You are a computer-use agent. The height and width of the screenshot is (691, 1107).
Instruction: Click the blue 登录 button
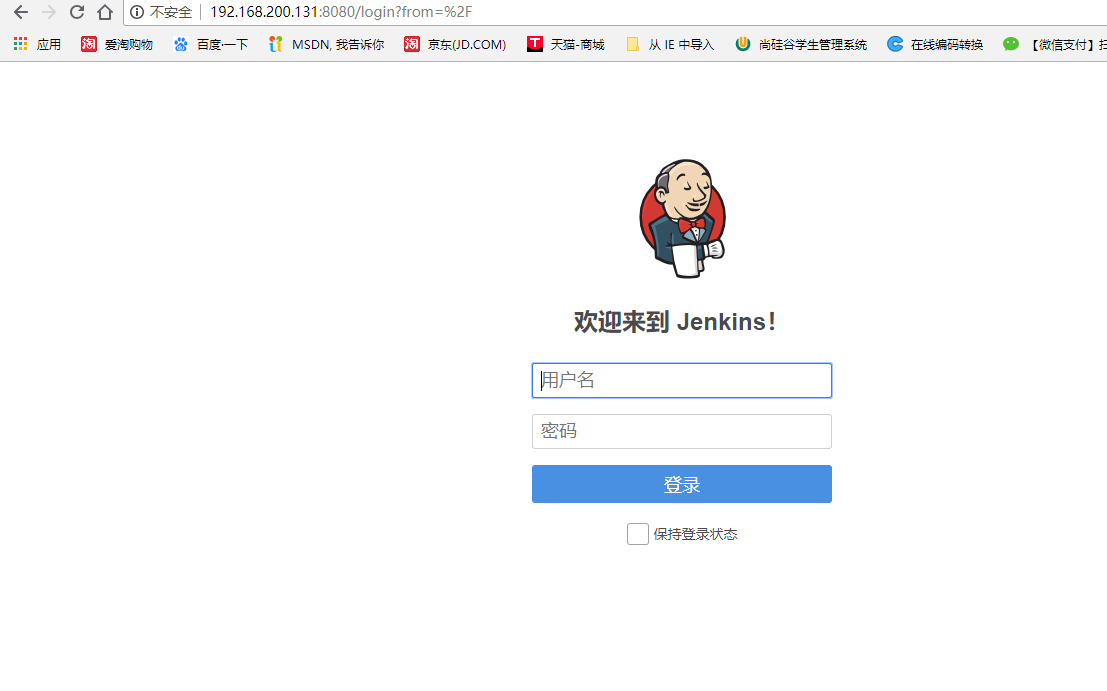click(682, 484)
